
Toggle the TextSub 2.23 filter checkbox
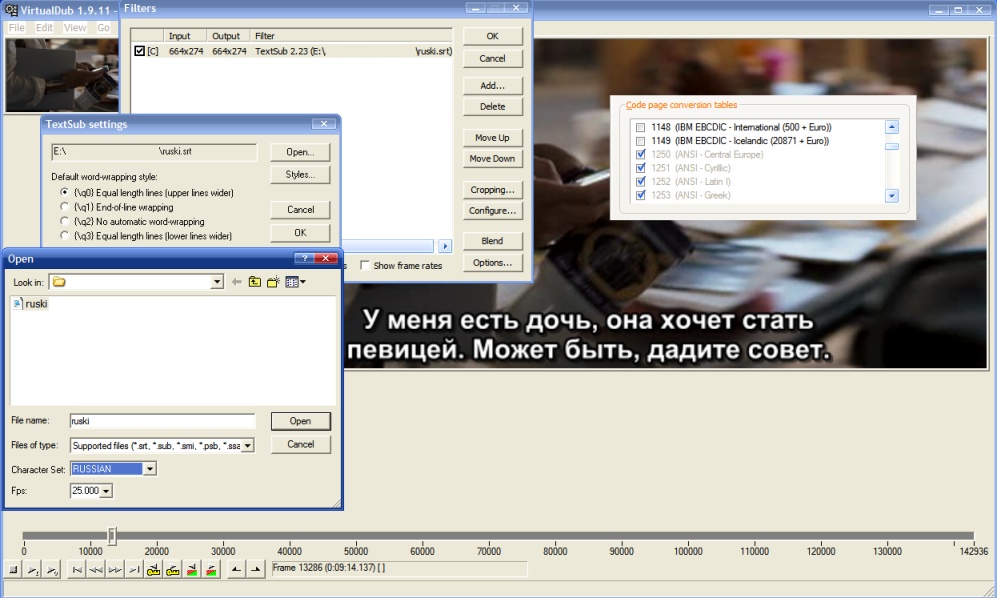coord(139,51)
